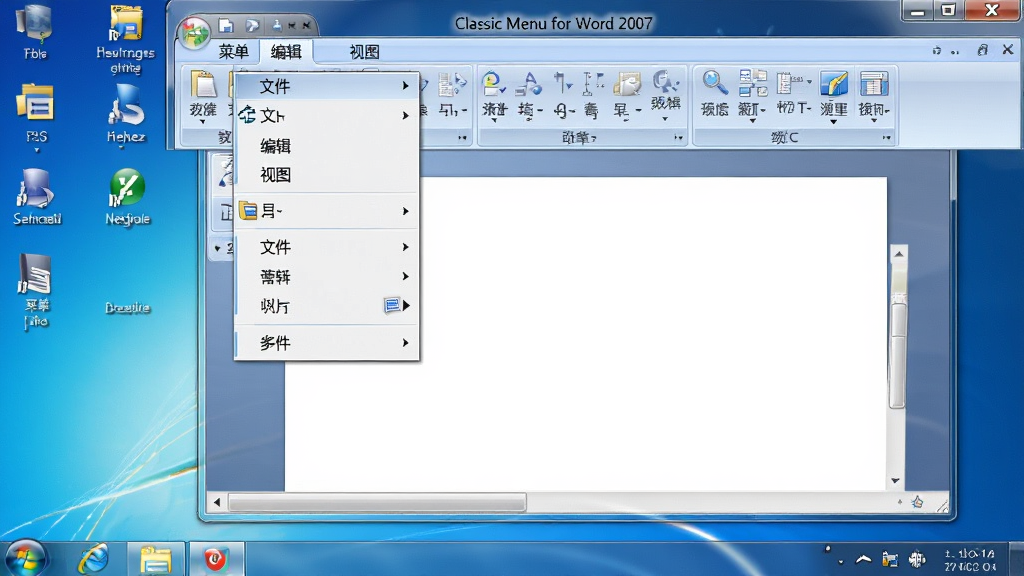Expand submenu arrow of highlighted 文件 entry
Screen dimensions: 1024x576
pos(406,86)
